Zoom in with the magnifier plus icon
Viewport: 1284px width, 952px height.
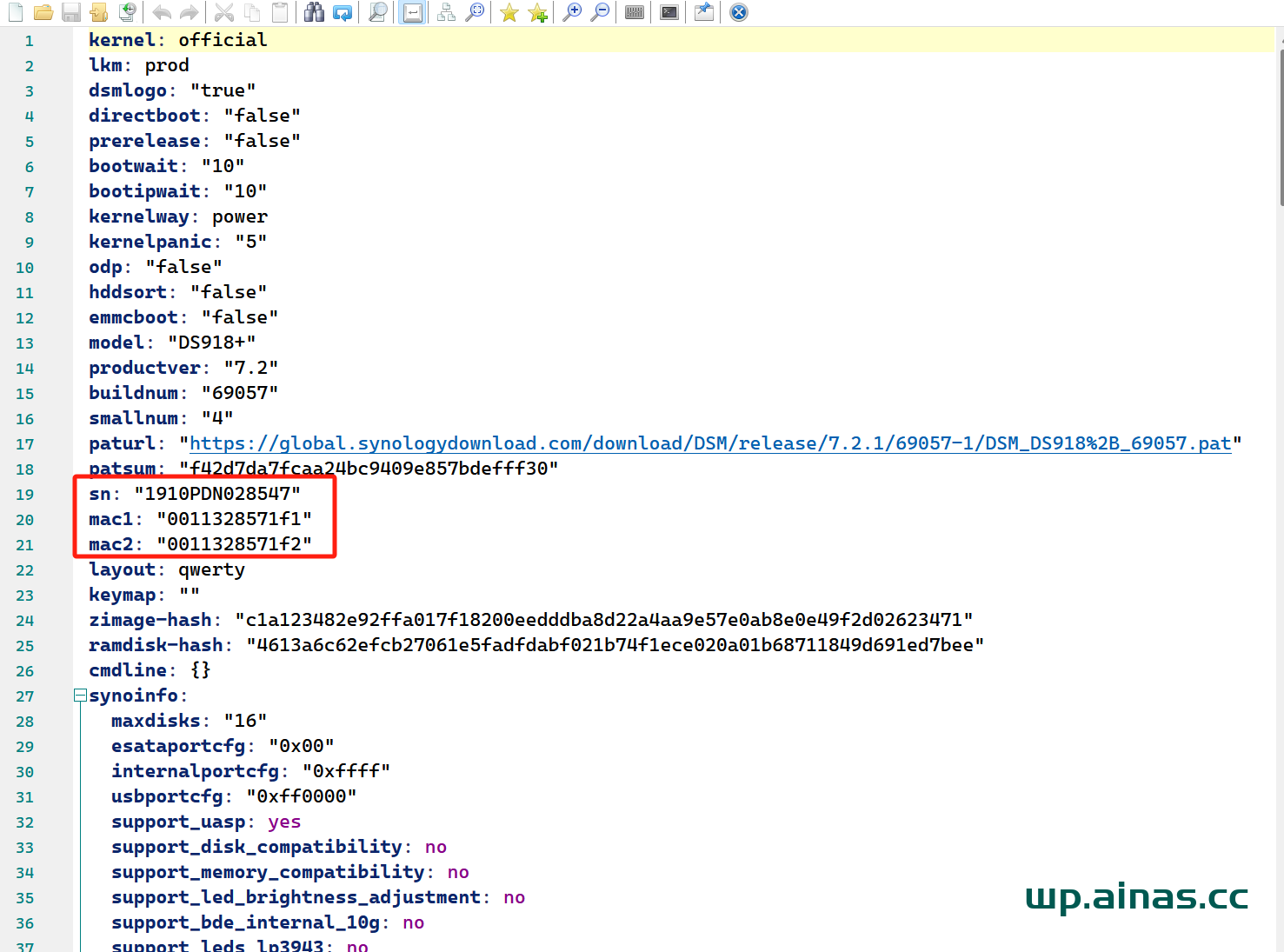pyautogui.click(x=572, y=12)
